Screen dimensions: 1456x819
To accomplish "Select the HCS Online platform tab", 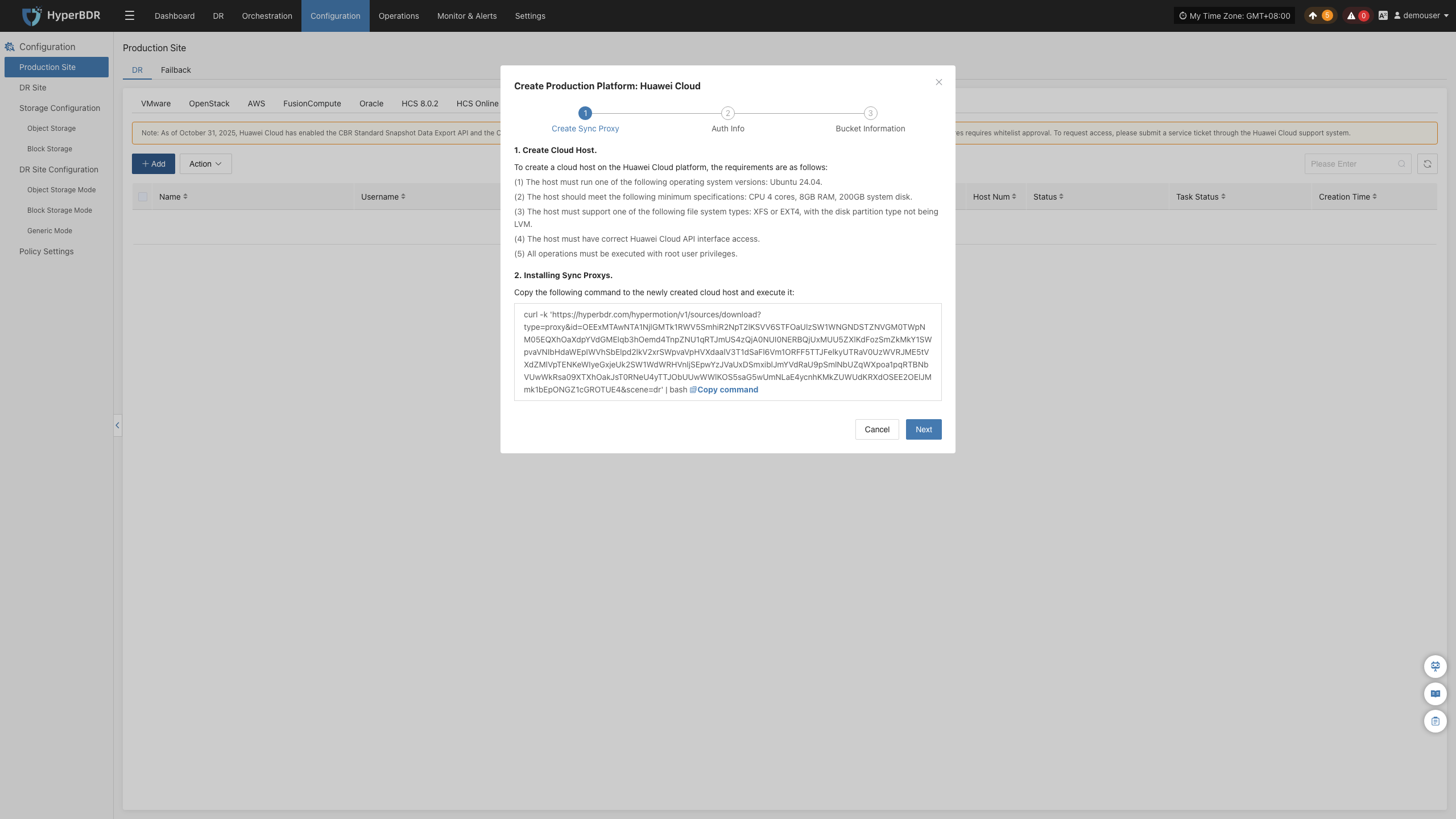I will point(477,104).
